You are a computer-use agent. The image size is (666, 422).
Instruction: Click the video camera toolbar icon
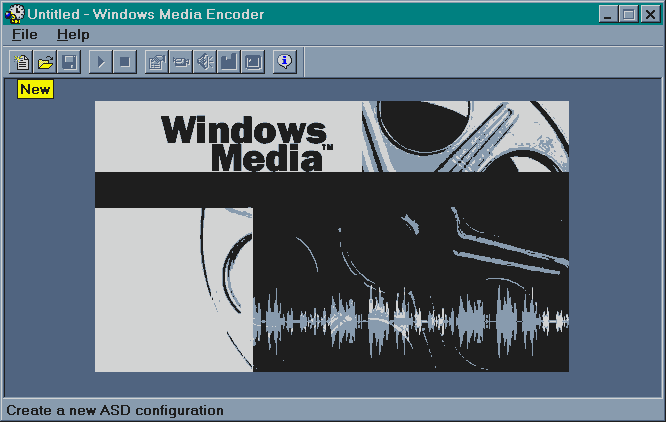coord(180,62)
